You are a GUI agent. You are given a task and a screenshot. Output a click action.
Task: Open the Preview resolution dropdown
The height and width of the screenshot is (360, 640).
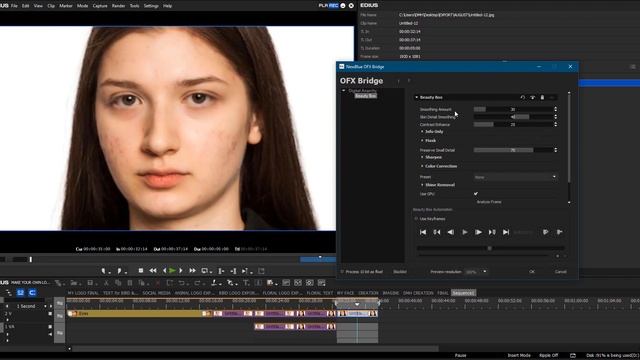pos(476,272)
